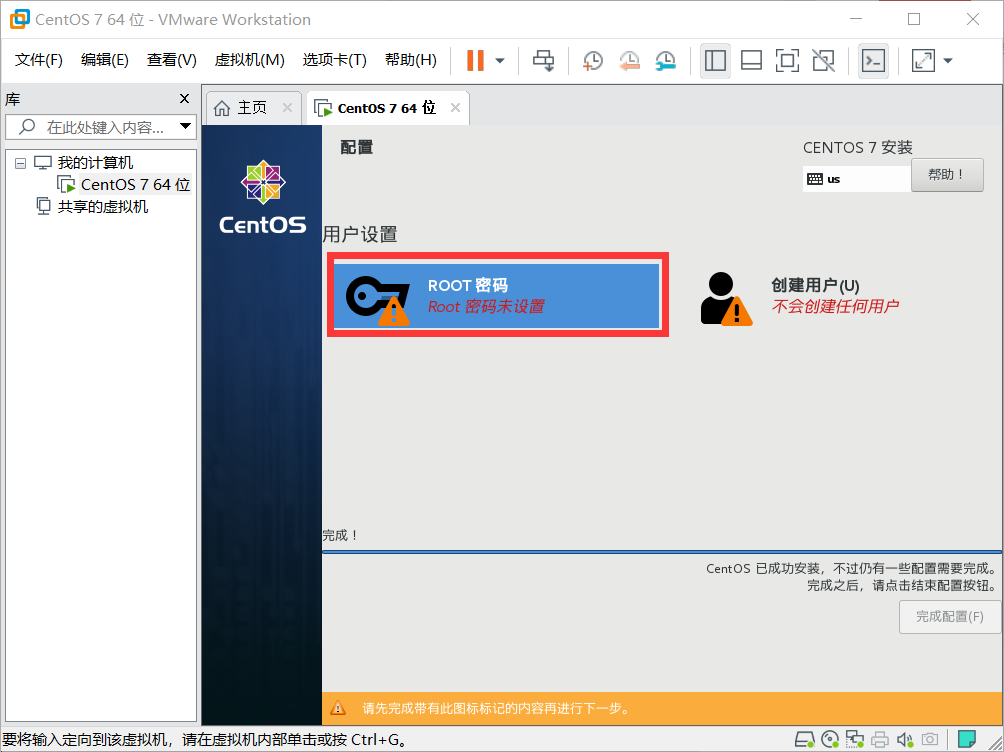Open the 帮助(H) menu

click(410, 60)
